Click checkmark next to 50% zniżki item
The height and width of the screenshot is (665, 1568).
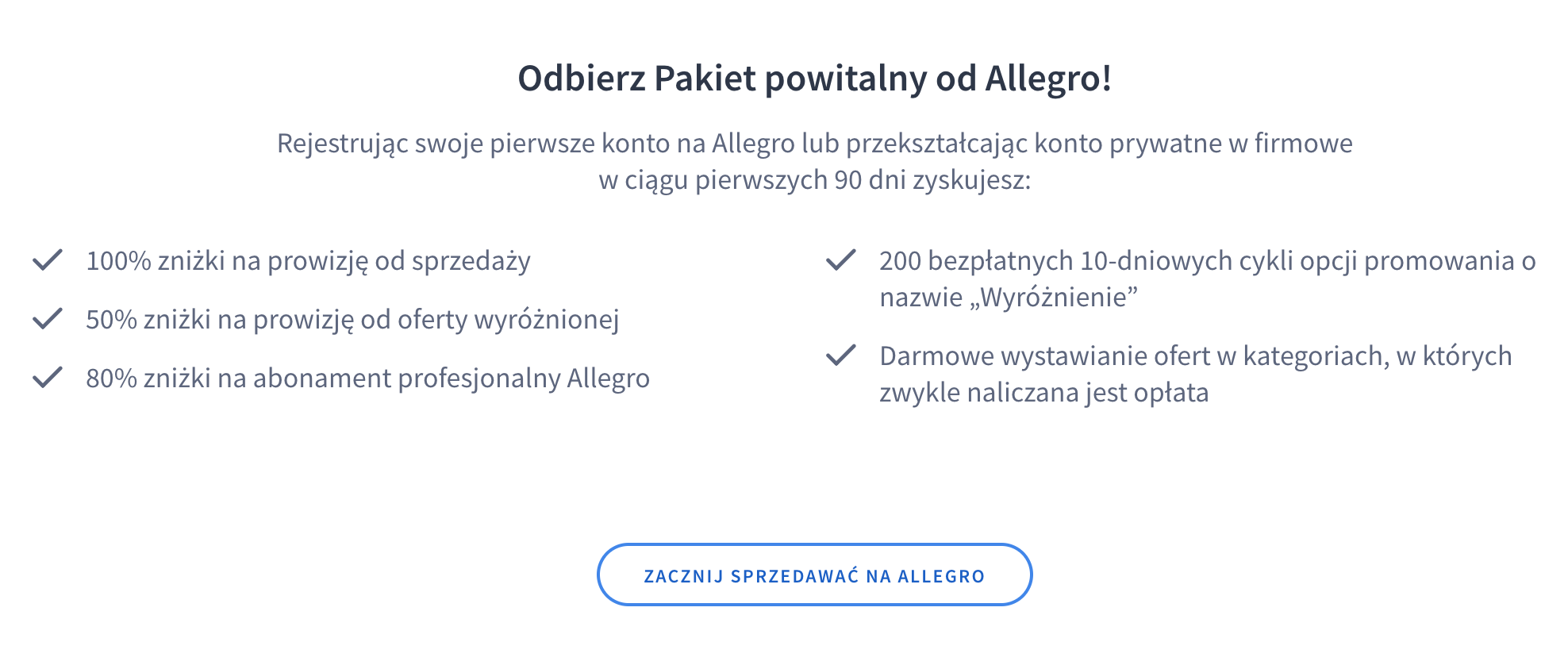(48, 319)
